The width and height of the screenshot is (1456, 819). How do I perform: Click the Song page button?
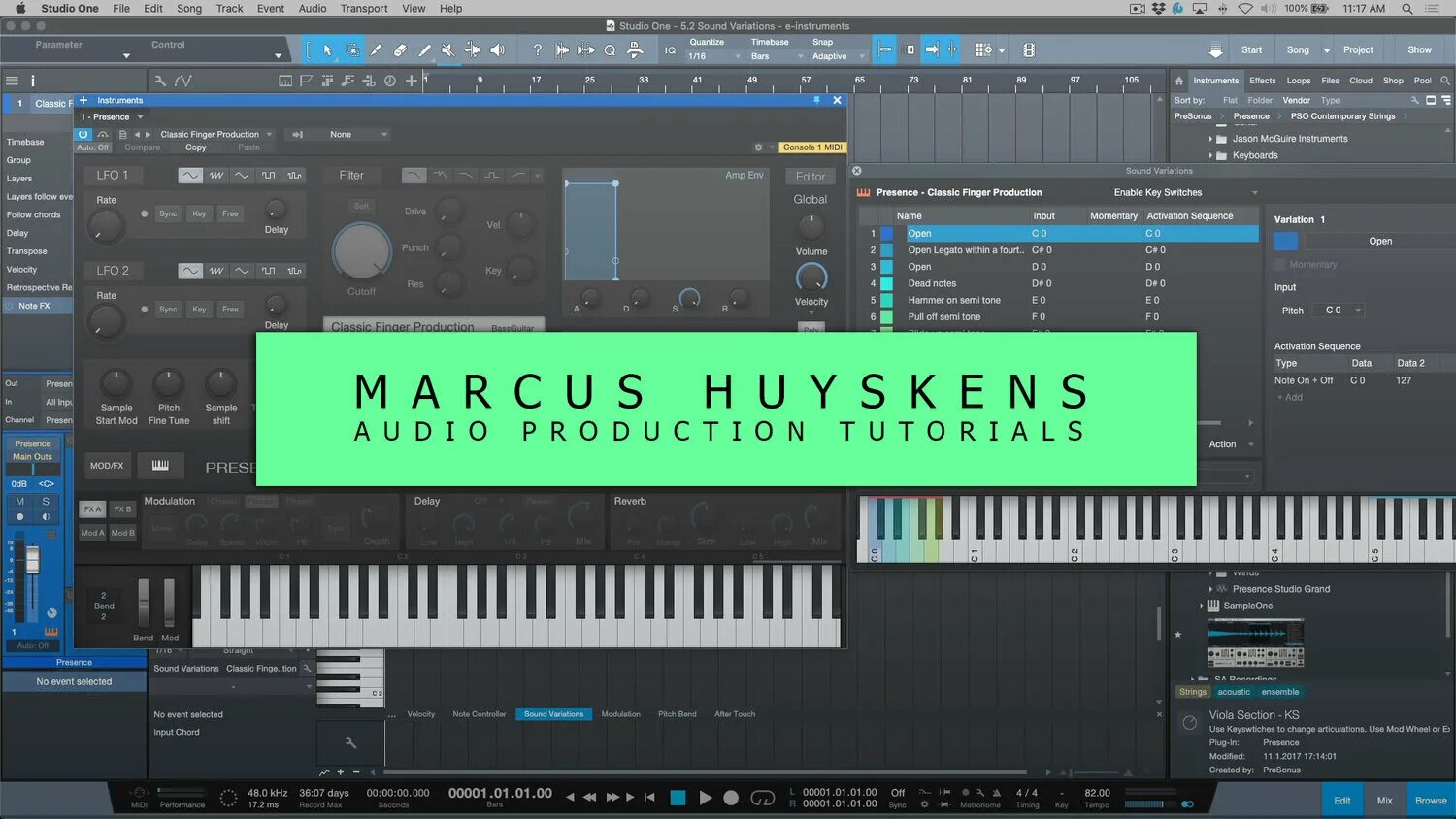1298,50
